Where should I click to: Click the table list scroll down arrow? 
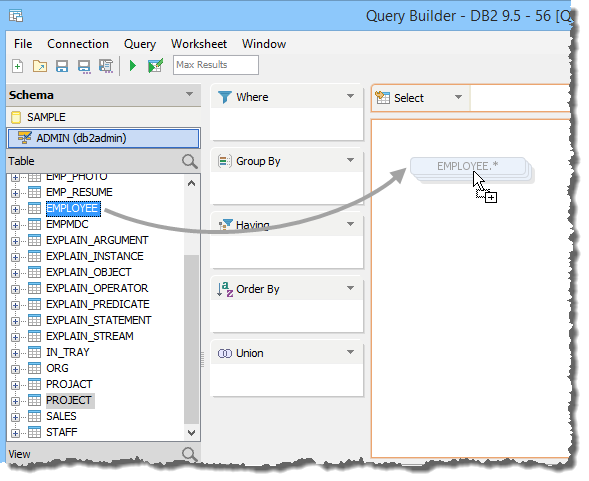point(191,433)
